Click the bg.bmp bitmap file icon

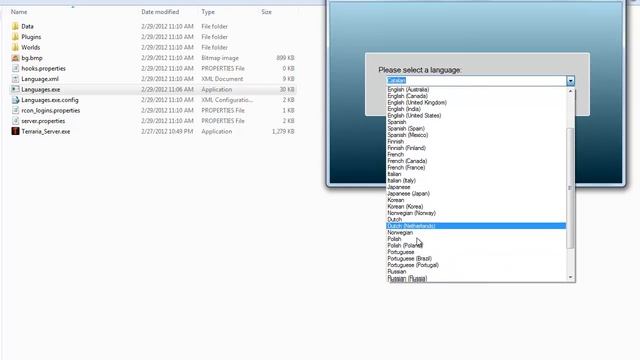click(15, 58)
